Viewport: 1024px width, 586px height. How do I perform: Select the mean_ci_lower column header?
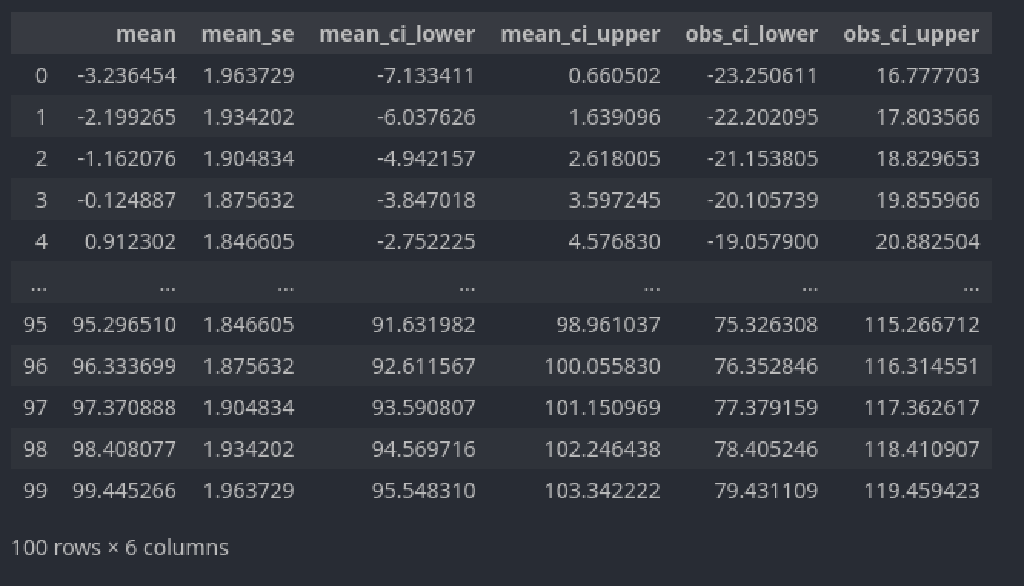pos(397,34)
